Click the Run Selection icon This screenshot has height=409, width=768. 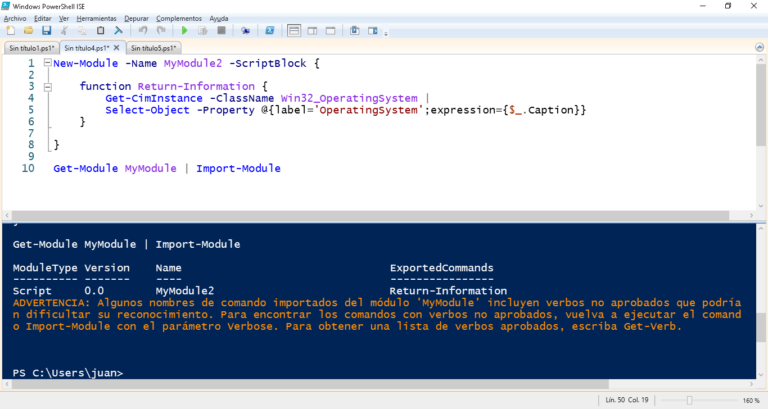(x=203, y=31)
